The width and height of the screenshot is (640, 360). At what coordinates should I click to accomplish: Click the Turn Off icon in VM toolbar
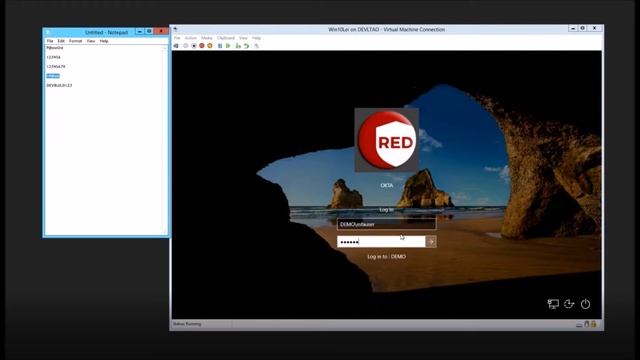click(x=194, y=46)
